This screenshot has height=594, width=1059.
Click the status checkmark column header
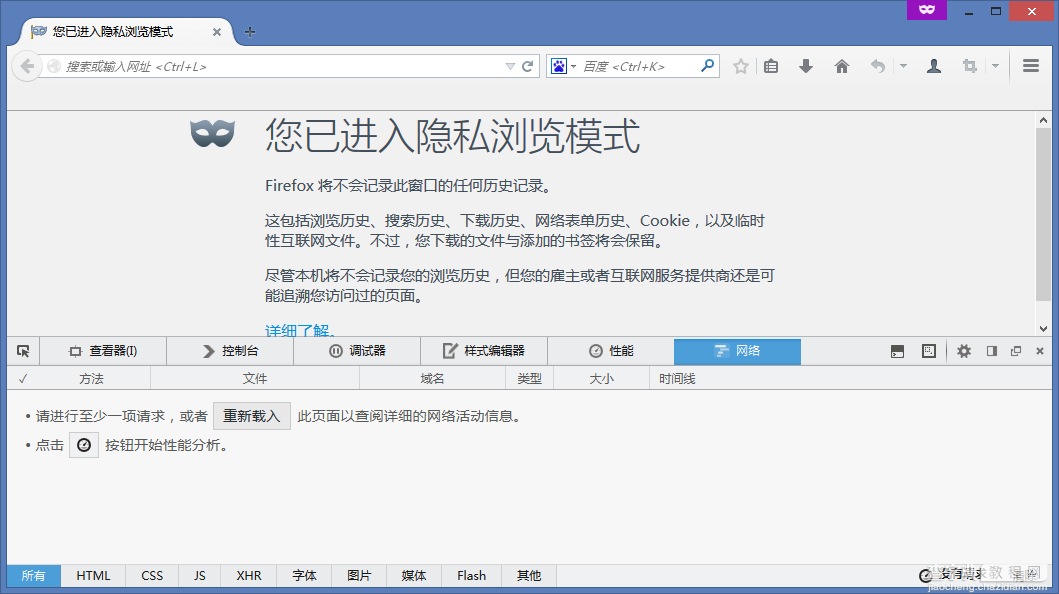click(23, 379)
